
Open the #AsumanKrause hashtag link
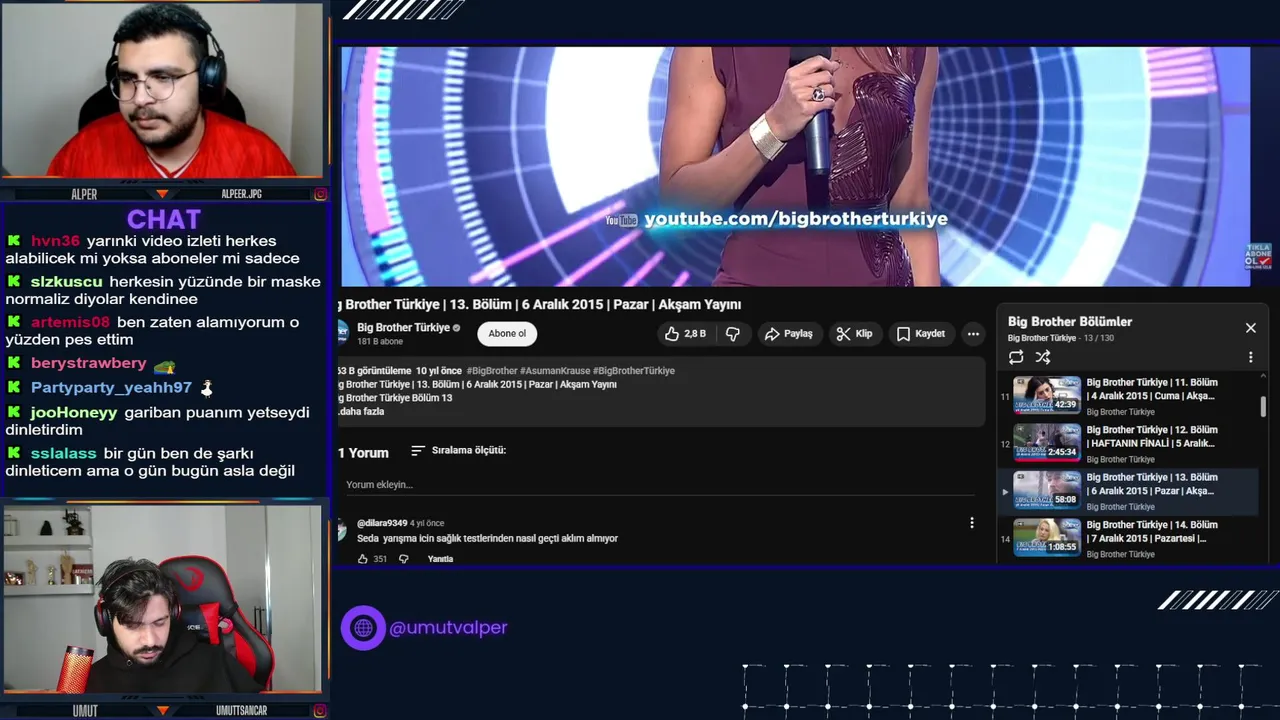[x=554, y=371]
